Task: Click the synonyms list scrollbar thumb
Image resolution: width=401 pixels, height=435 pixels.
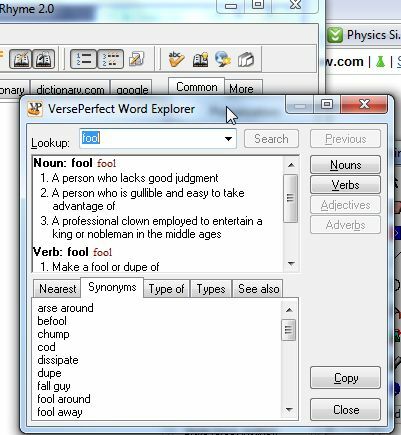Action: [289, 330]
